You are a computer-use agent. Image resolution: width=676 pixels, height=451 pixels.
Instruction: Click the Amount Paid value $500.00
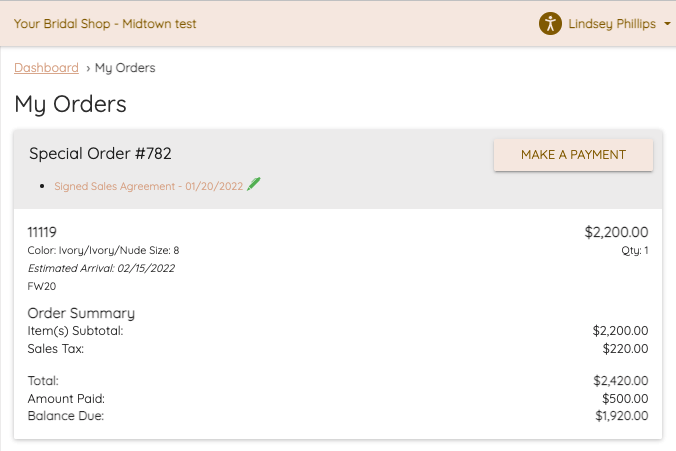[x=625, y=398]
